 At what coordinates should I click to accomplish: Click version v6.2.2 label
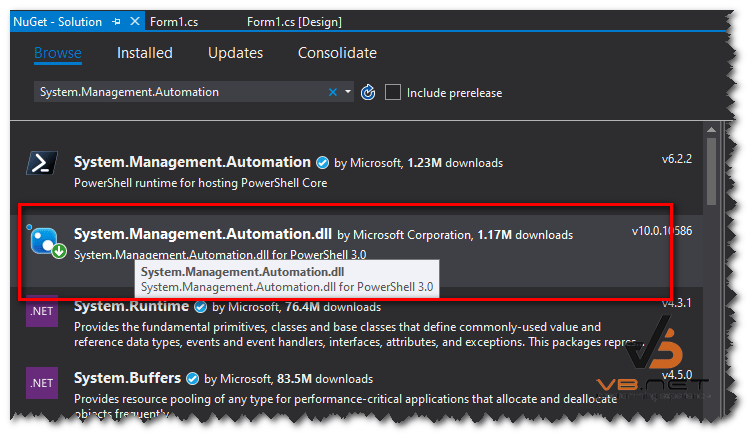point(677,159)
